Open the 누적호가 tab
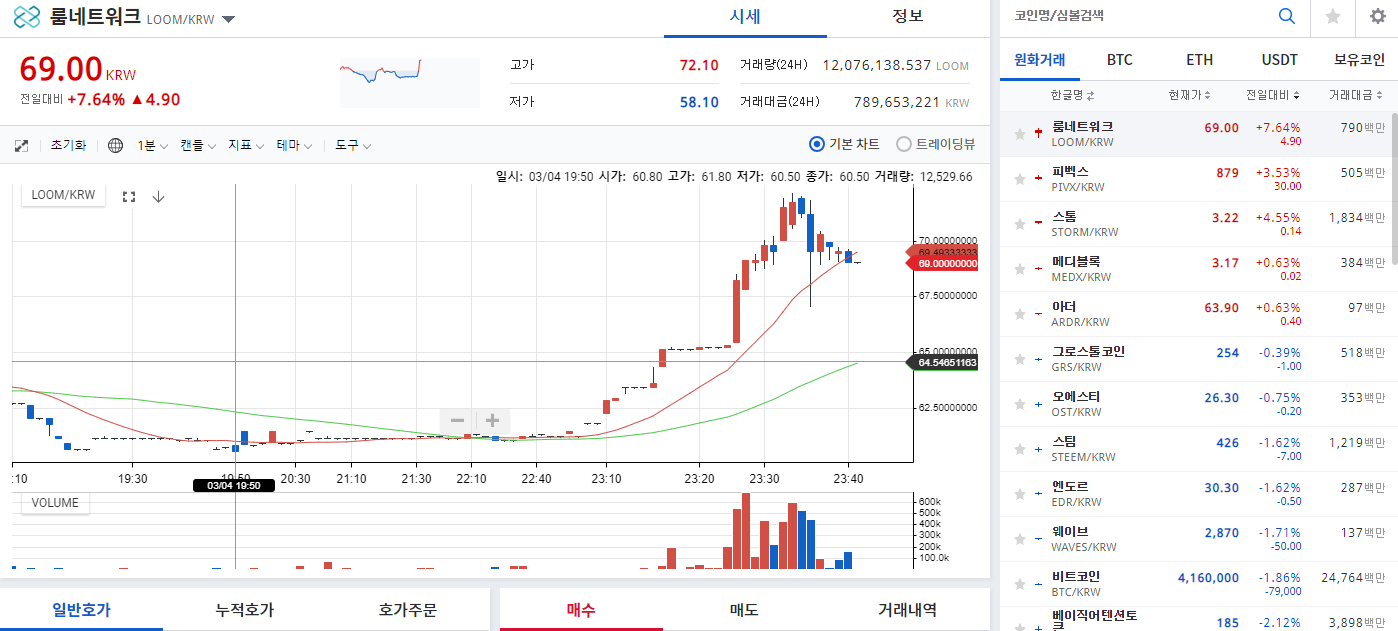The width and height of the screenshot is (1398, 631). click(245, 609)
